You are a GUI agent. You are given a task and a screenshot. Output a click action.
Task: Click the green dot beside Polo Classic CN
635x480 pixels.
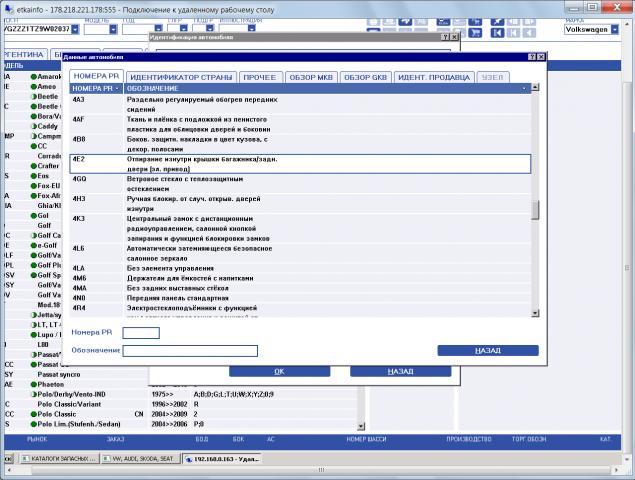(34, 414)
